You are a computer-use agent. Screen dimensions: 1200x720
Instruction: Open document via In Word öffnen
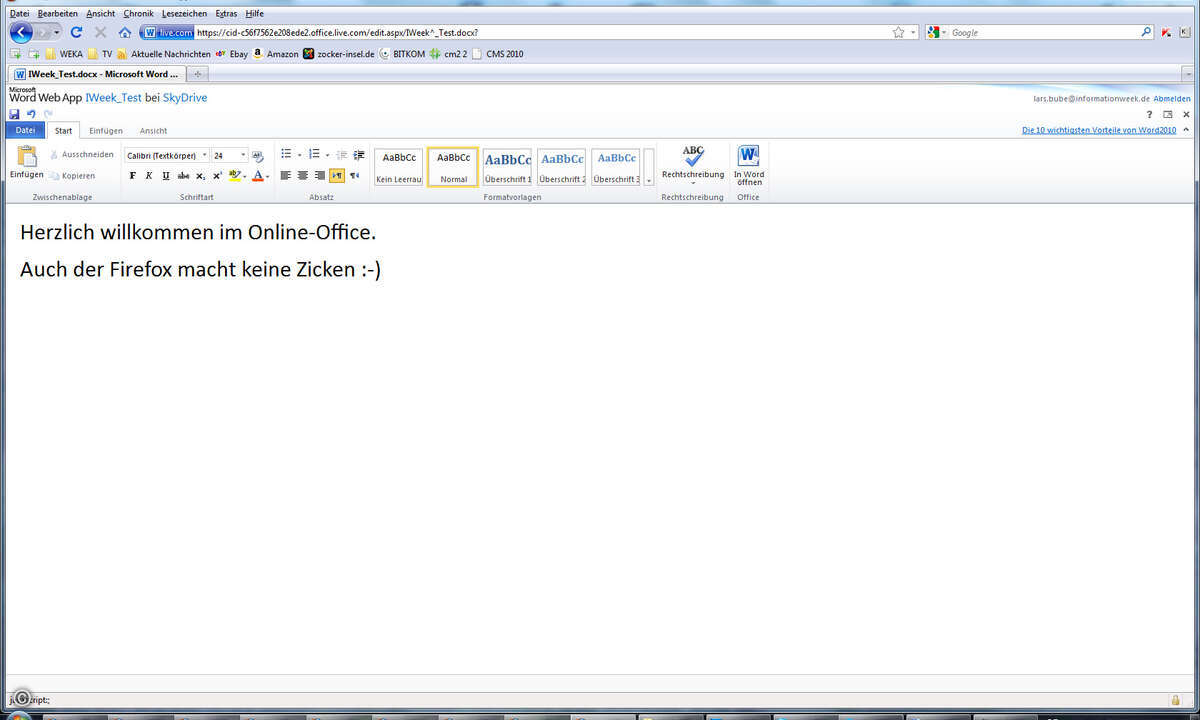tap(749, 165)
